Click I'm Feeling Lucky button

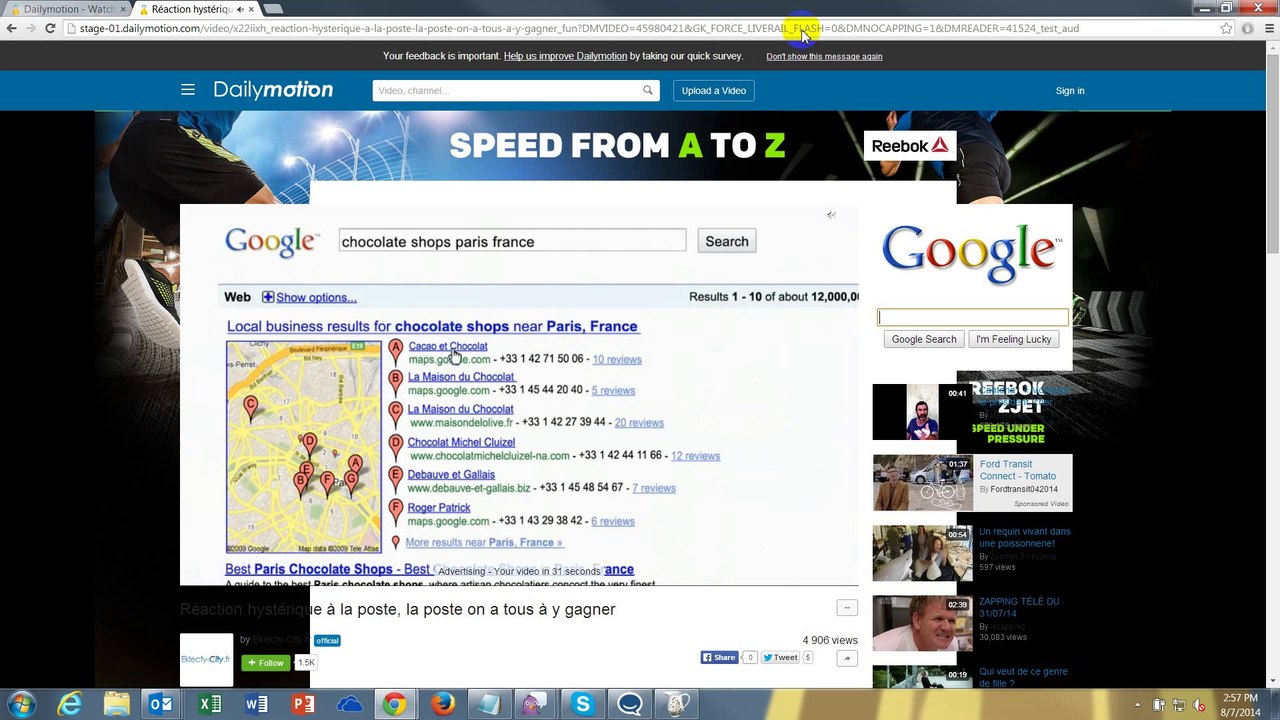coord(1014,339)
